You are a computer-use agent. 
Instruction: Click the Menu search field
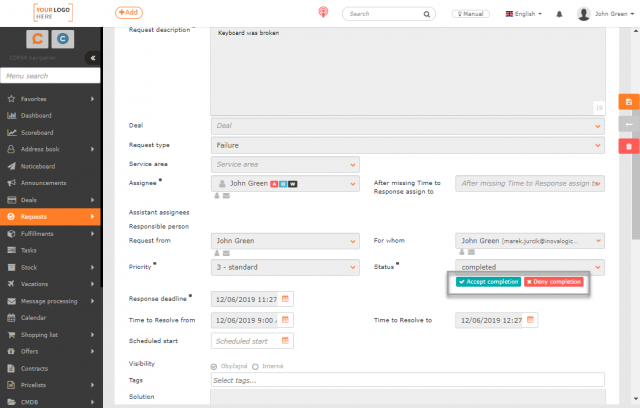point(50,75)
